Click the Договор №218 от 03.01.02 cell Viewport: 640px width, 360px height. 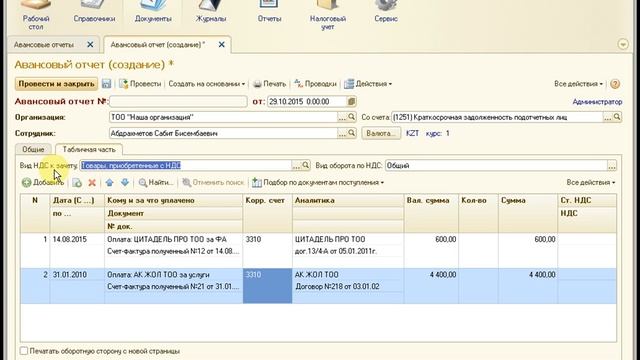coord(348,287)
